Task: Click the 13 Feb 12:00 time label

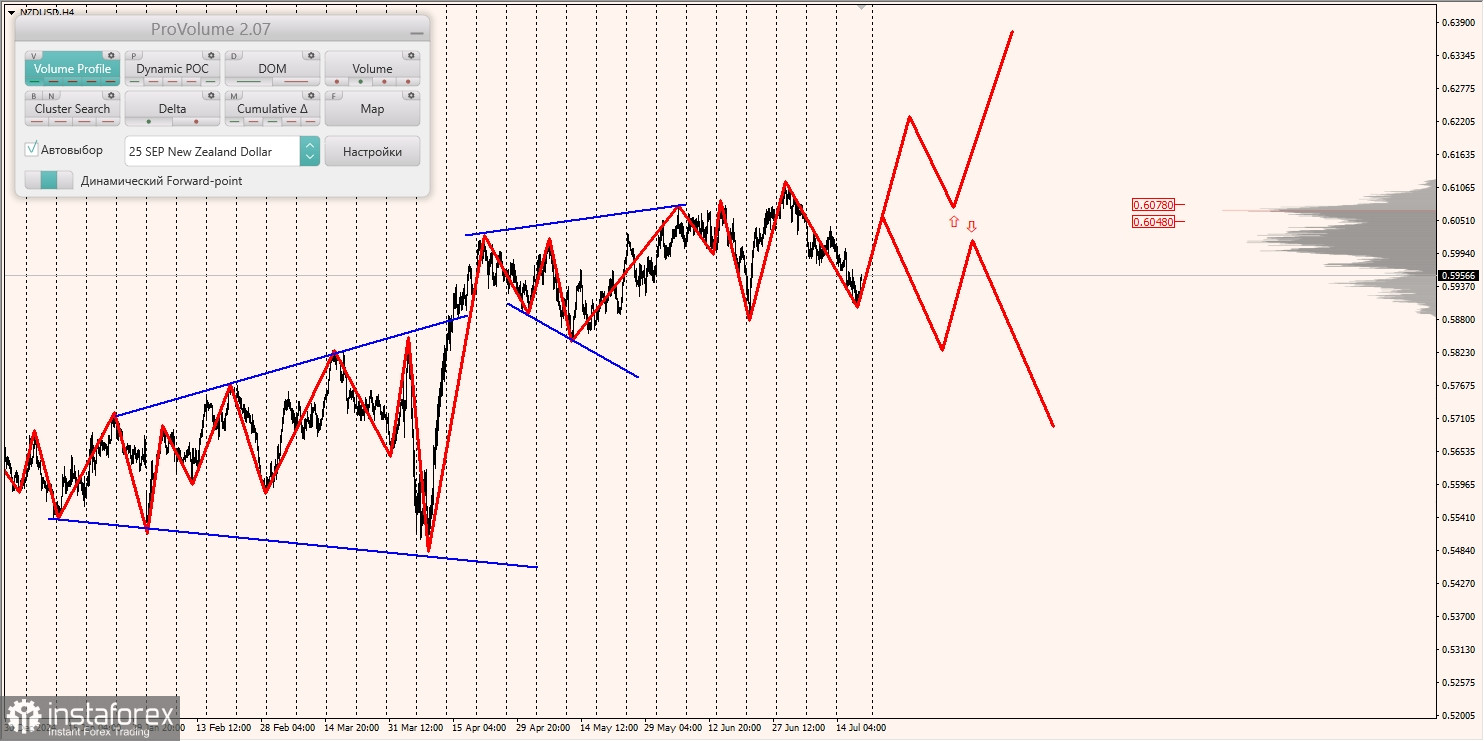Action: (x=223, y=728)
